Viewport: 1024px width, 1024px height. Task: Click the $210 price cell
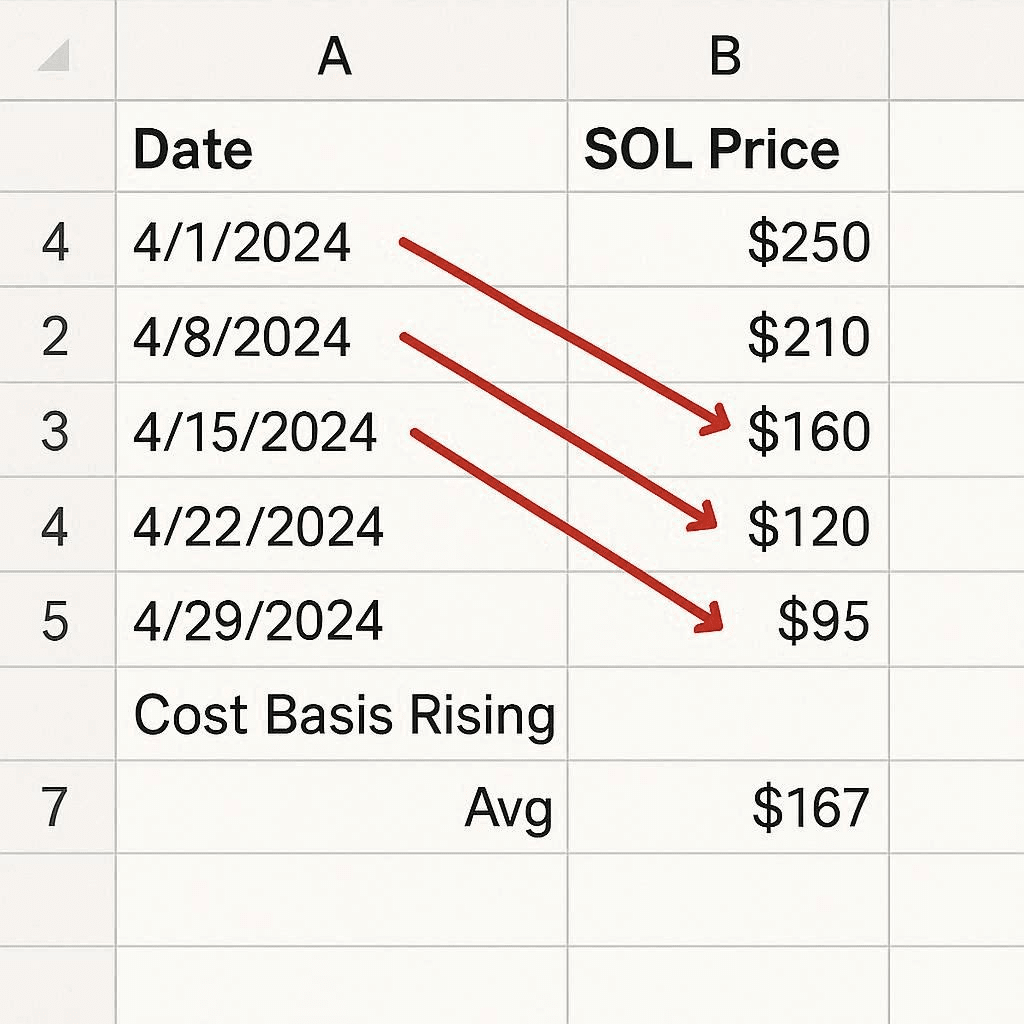(x=808, y=337)
